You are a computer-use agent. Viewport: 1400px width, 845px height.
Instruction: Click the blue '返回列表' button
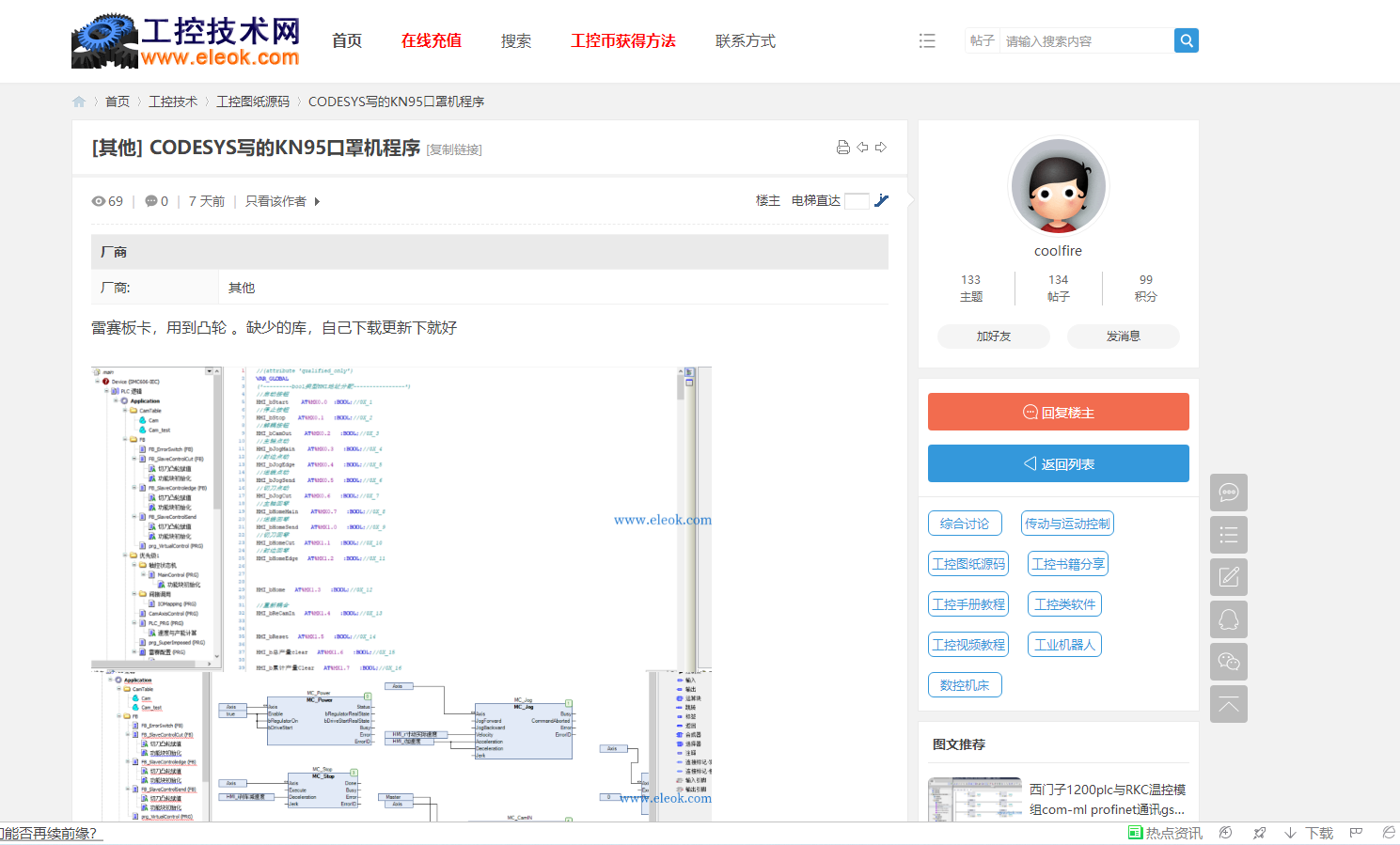[x=1058, y=463]
